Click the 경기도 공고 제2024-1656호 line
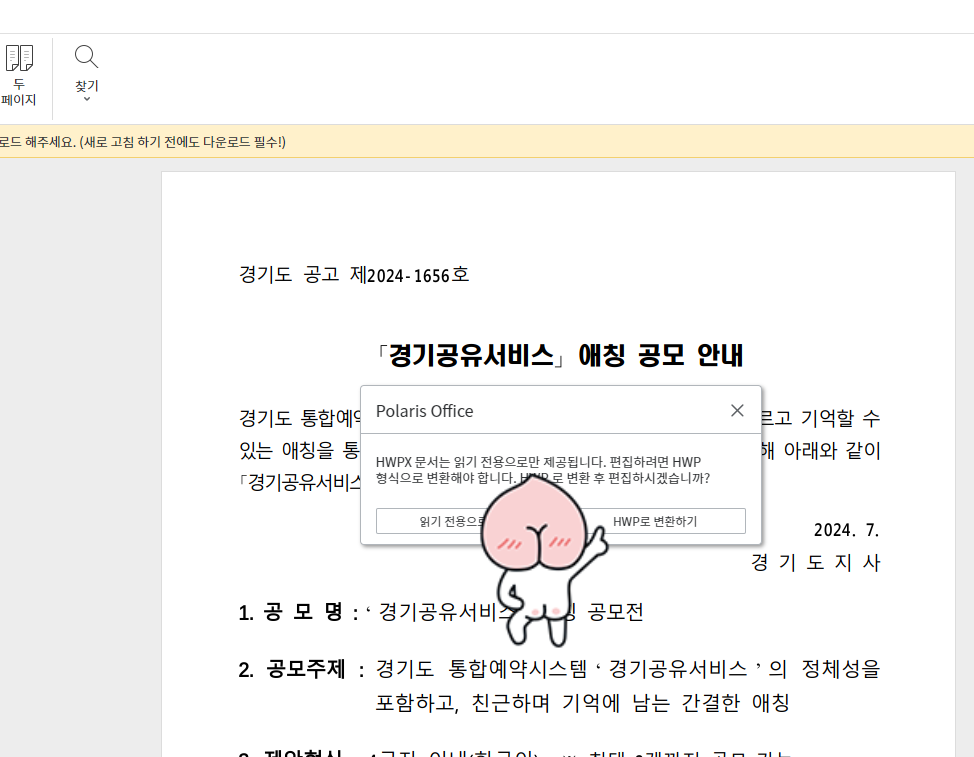Screen dimensions: 974x757 pyautogui.click(x=353, y=274)
